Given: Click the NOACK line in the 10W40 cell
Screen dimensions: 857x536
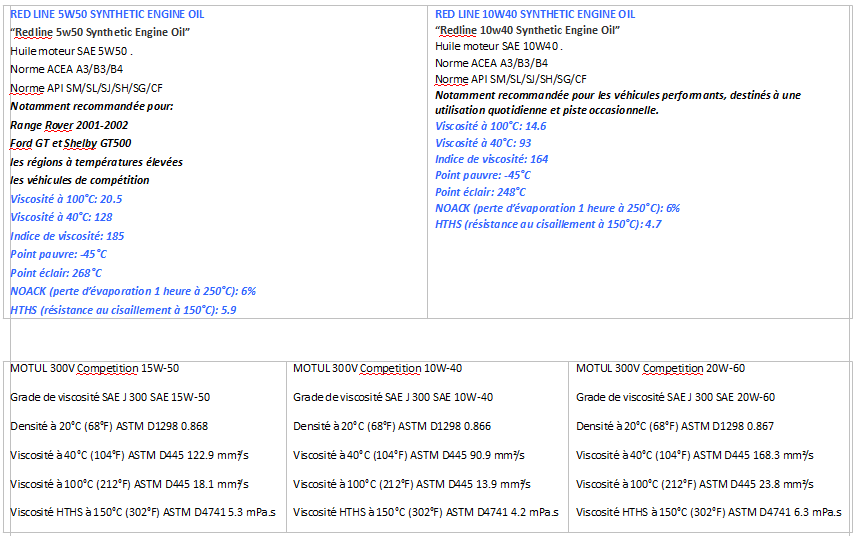Looking at the screenshot, I should [x=557, y=208].
